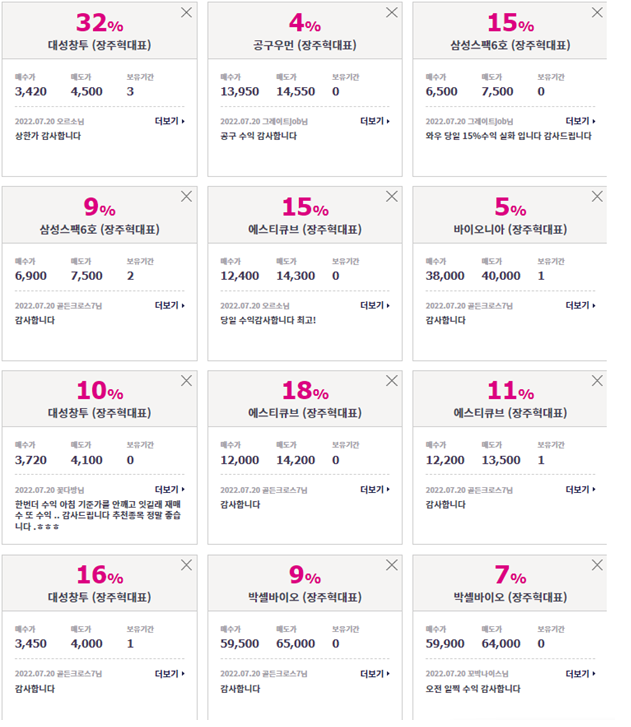The height and width of the screenshot is (727, 631).
Task: Close the 5% 바이오니아 card
Action: tap(597, 197)
